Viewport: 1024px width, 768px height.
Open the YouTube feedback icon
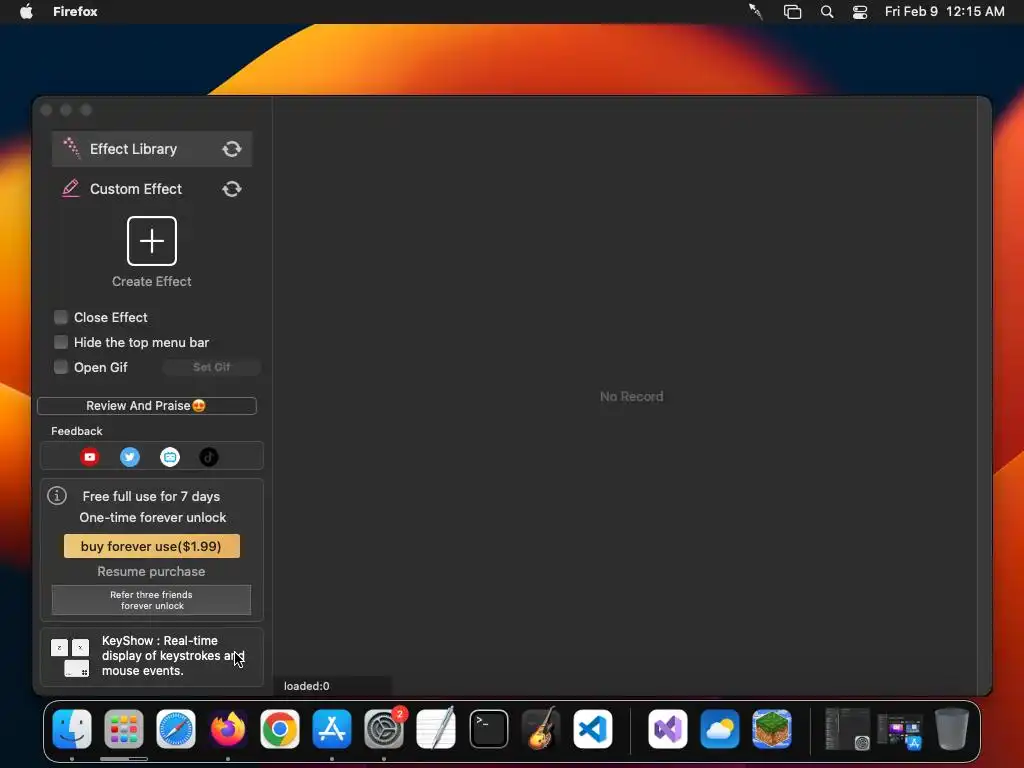[90, 457]
